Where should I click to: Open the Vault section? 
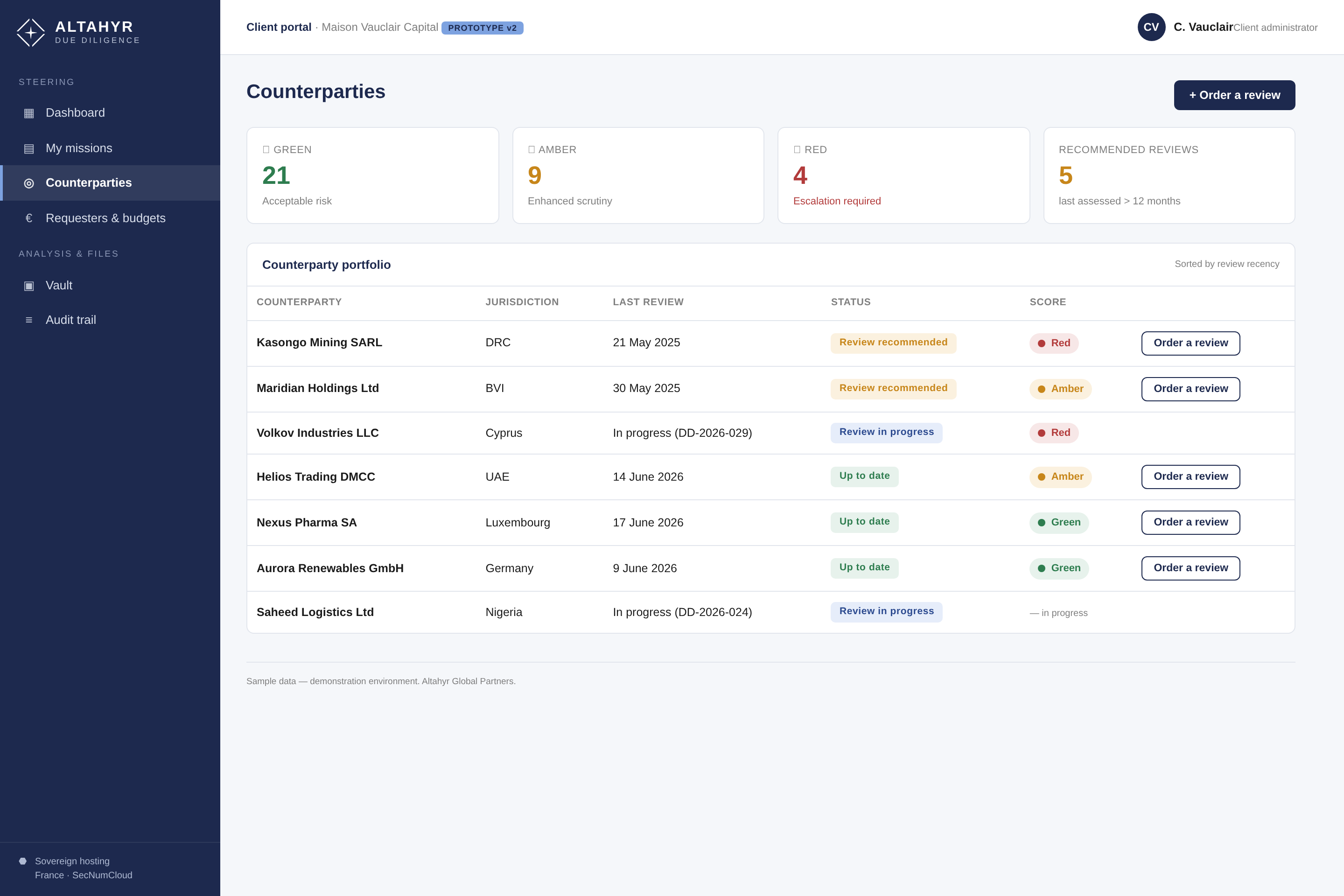pyautogui.click(x=110, y=285)
